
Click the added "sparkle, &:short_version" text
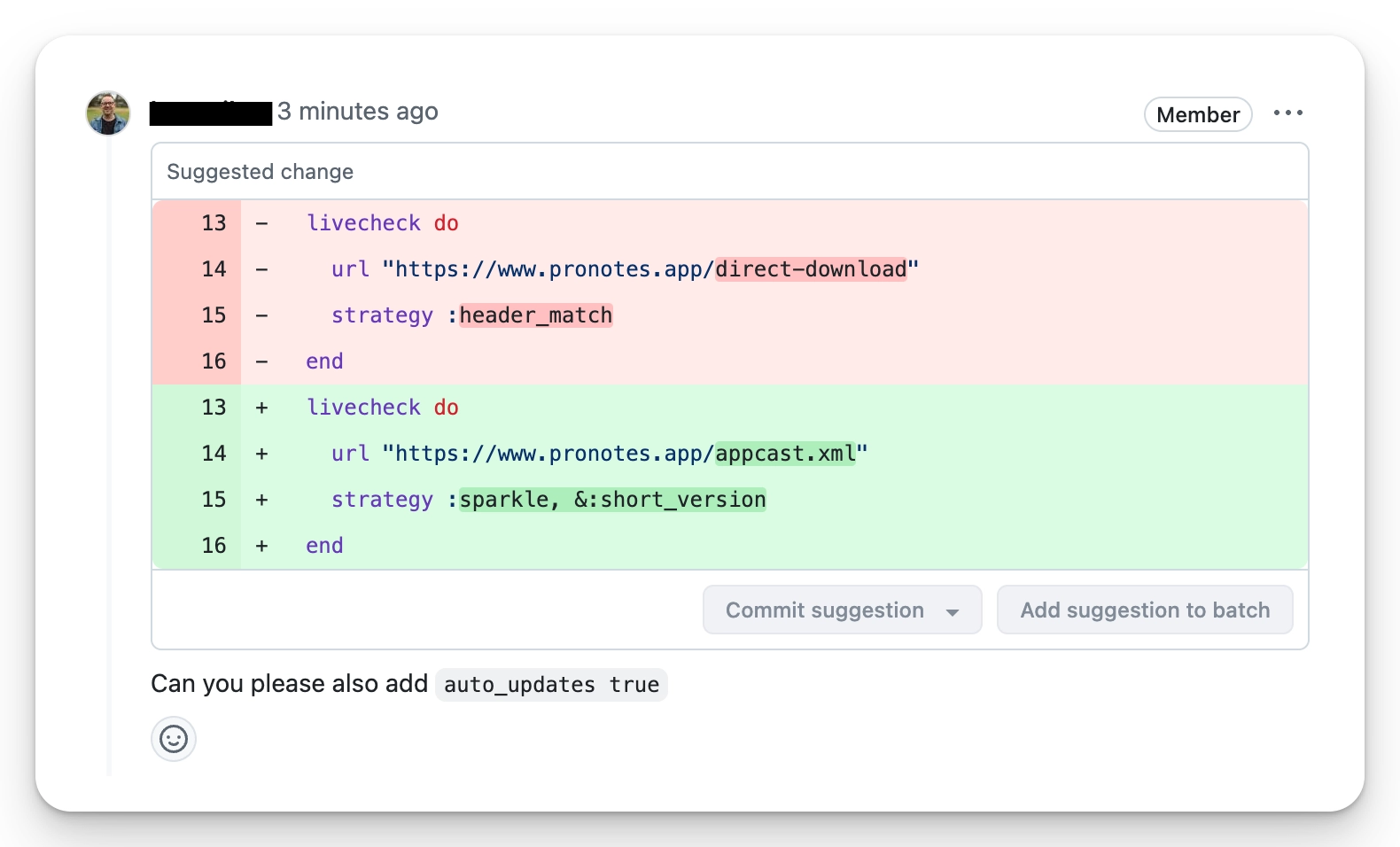click(612, 500)
